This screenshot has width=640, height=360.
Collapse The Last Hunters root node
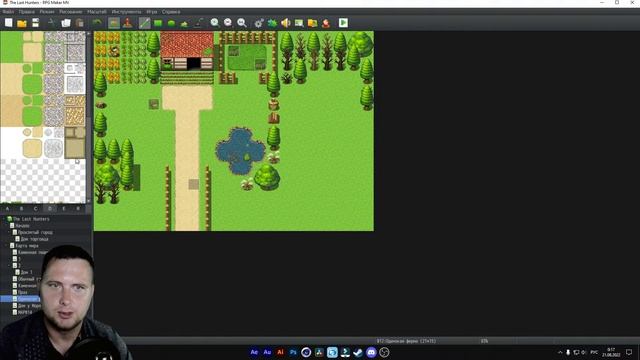pos(4,219)
